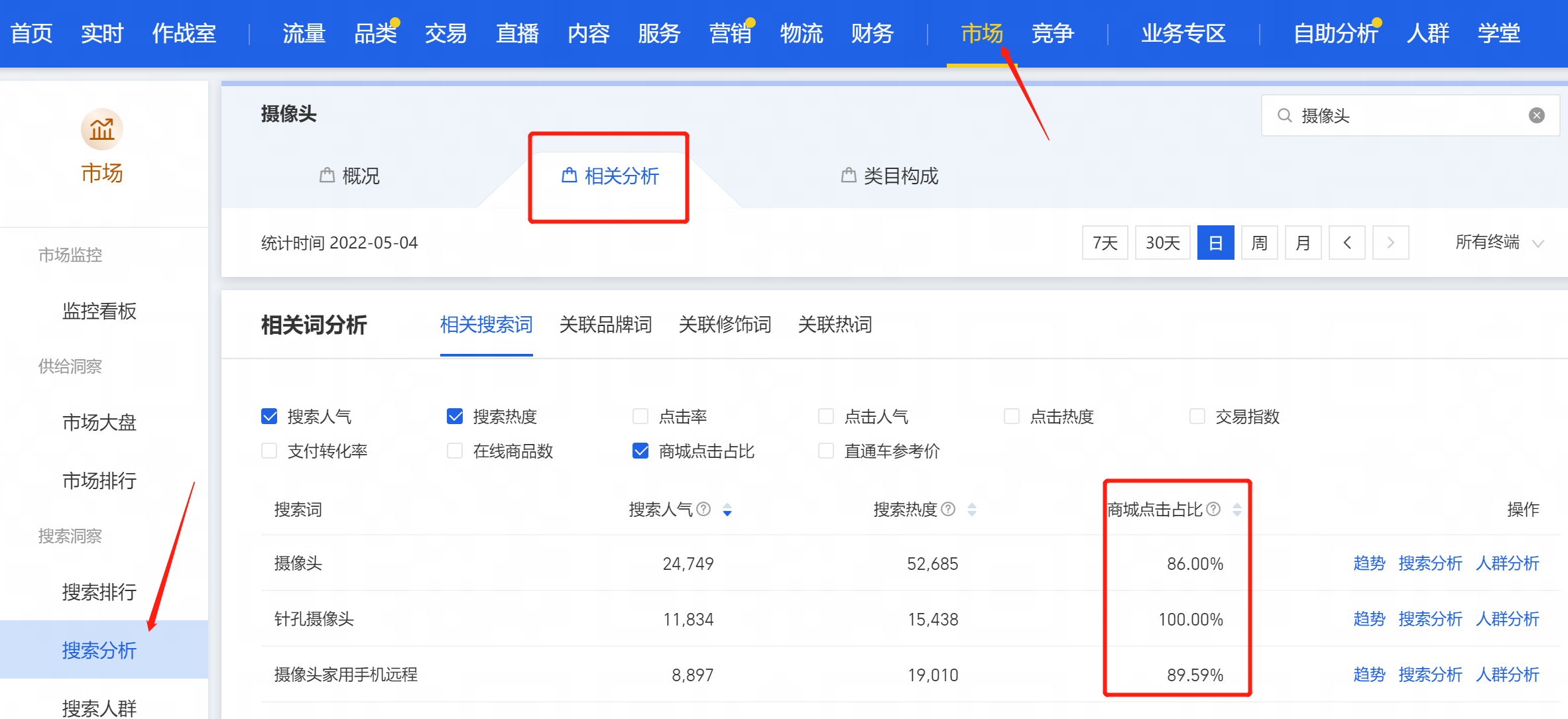This screenshot has width=1568, height=719.
Task: Open 监控看板 in the sidebar
Action: click(x=99, y=311)
